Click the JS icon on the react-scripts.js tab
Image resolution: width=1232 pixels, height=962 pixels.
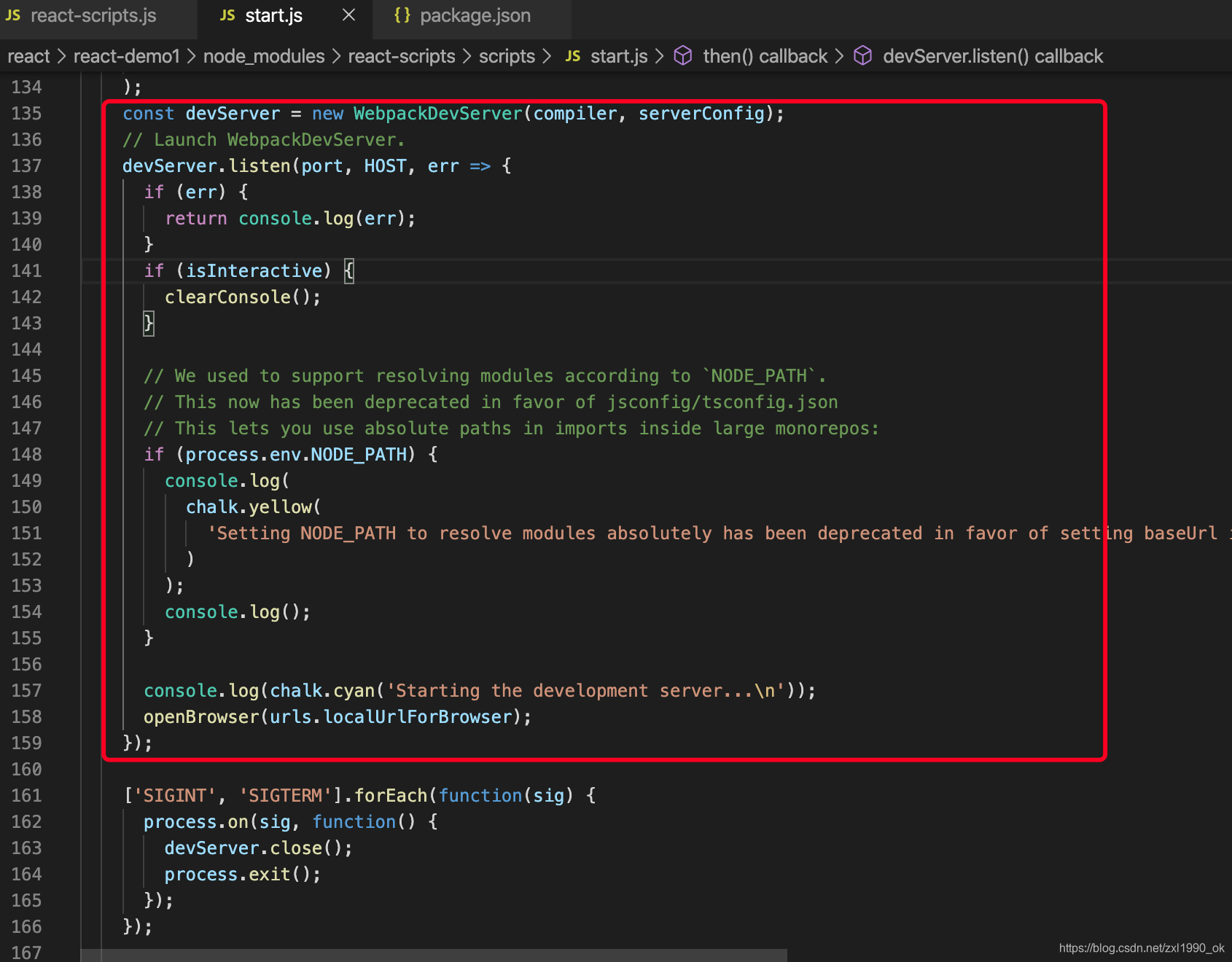click(12, 15)
